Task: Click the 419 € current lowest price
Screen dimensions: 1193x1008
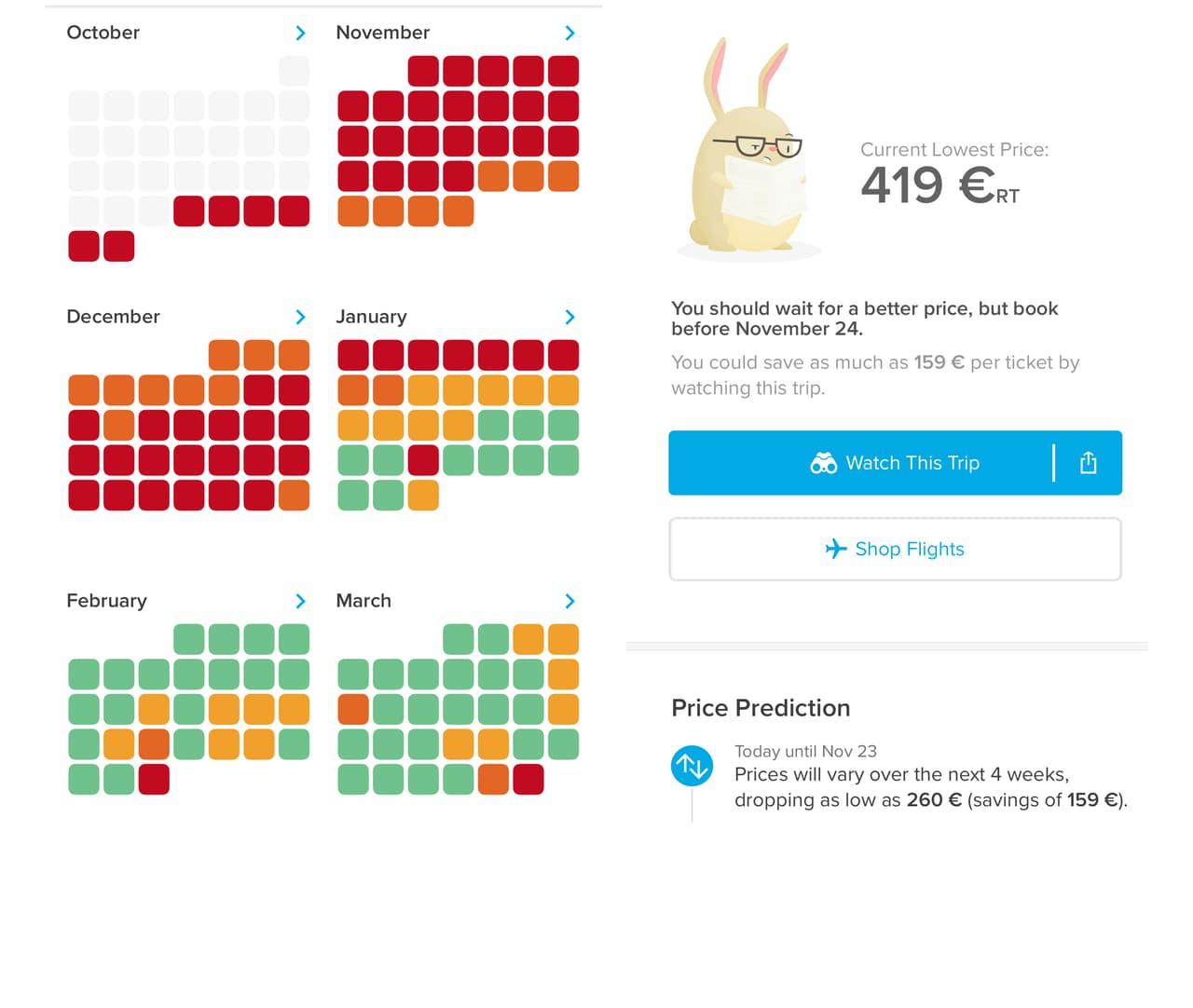Action: coord(939,184)
